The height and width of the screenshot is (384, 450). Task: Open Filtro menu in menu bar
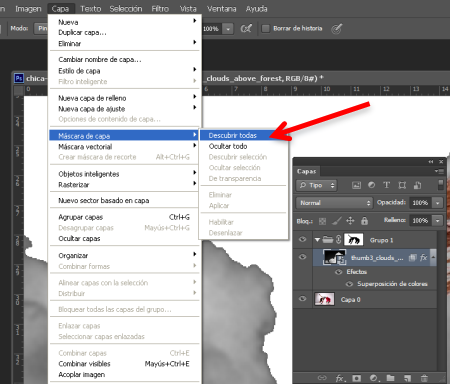(160, 9)
